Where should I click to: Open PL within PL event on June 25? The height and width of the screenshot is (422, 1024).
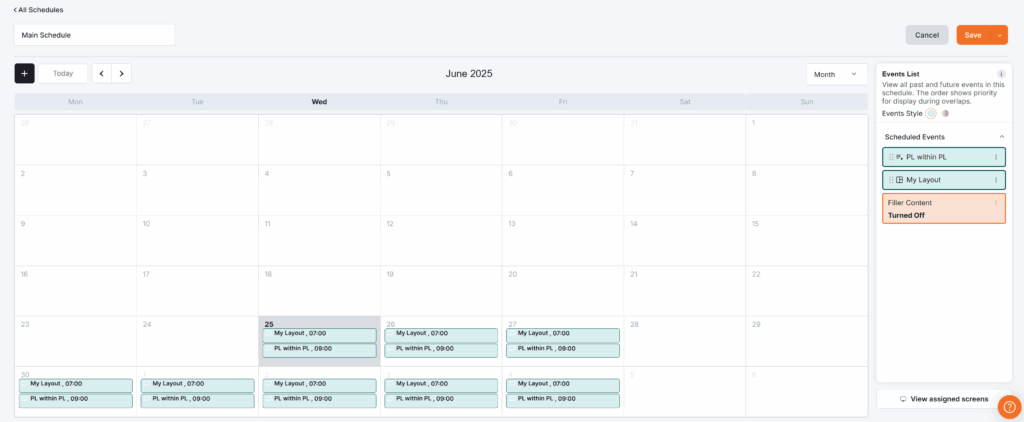(319, 350)
